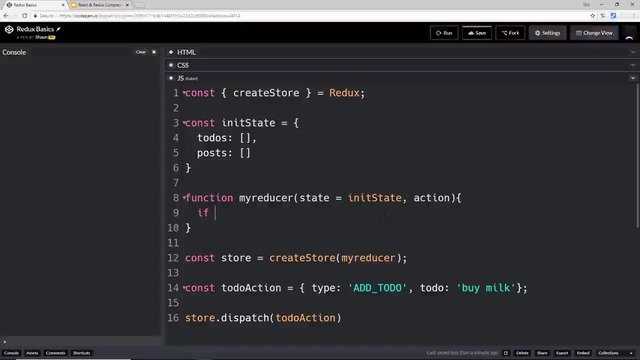Fold code at line 1 arrow
This screenshot has width=640, height=360.
(184, 93)
